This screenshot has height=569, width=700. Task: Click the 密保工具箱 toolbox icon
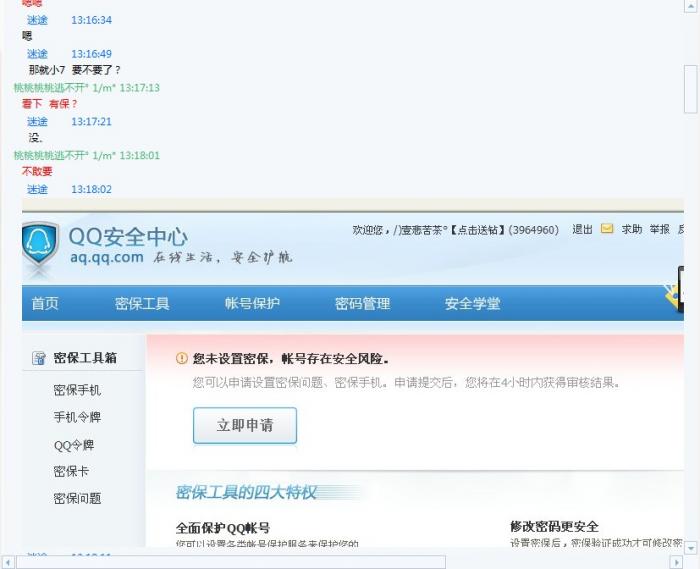click(x=39, y=358)
